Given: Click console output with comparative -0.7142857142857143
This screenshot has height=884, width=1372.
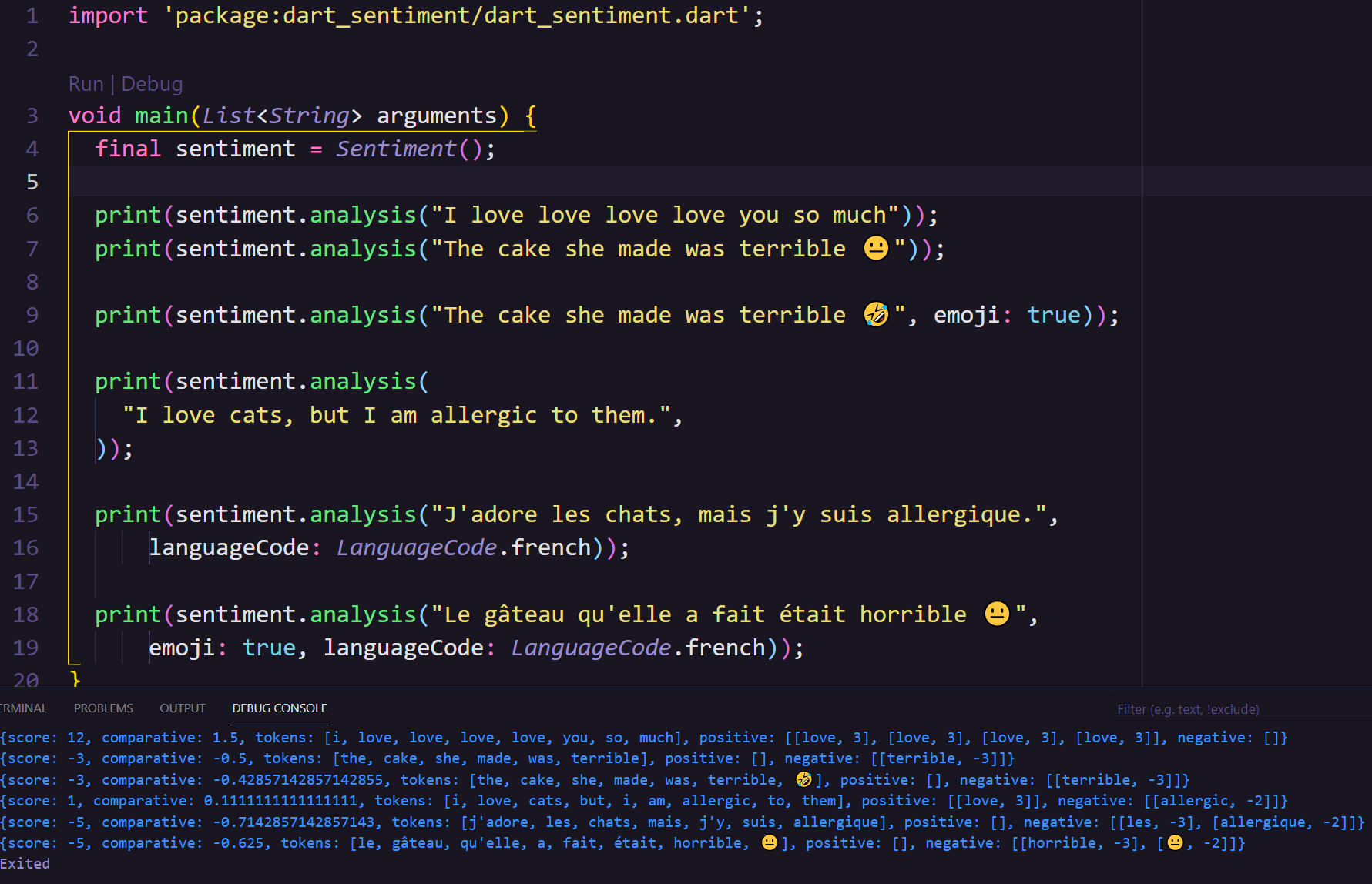Looking at the screenshot, I should pos(683,822).
